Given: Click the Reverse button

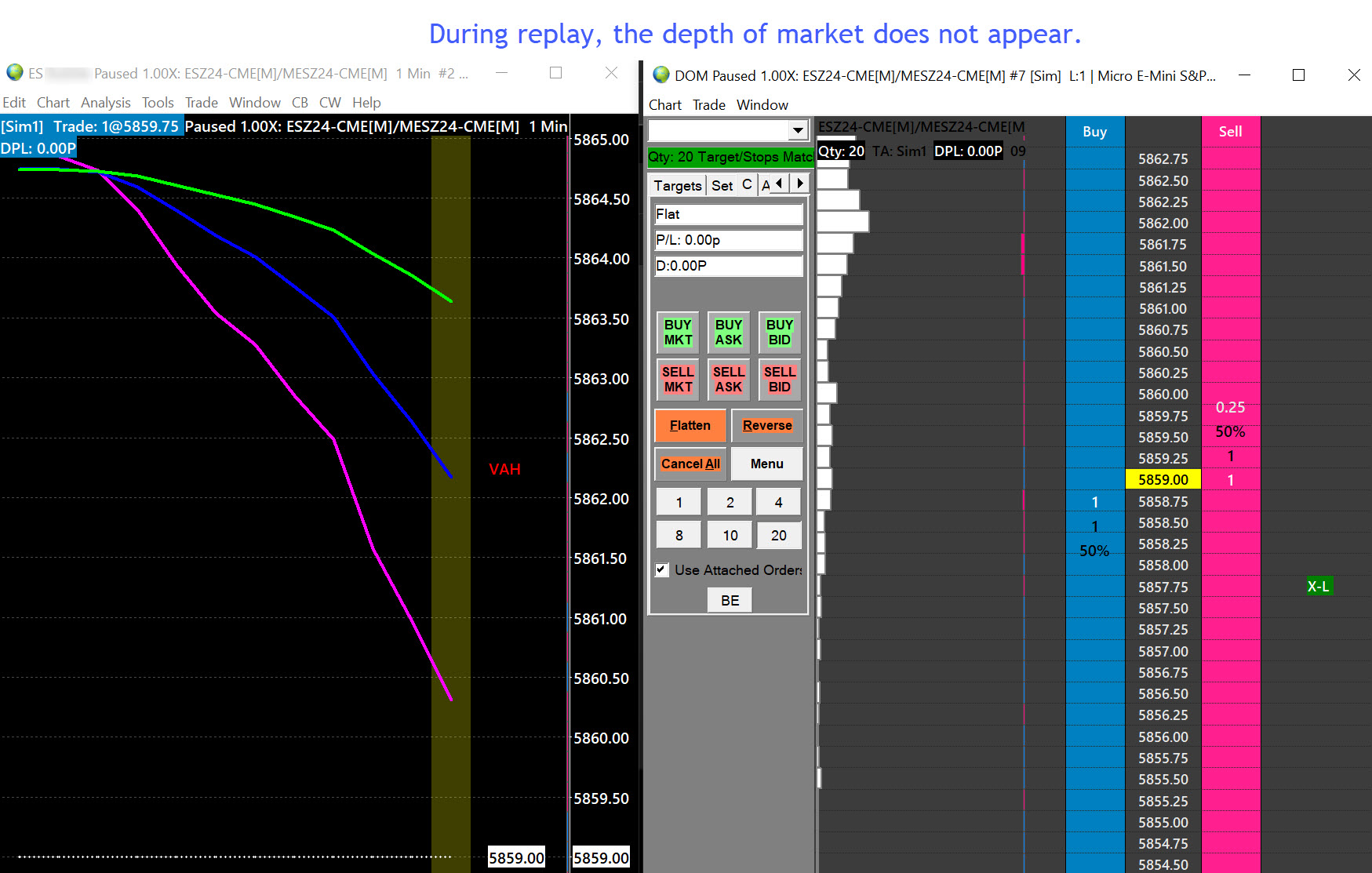Looking at the screenshot, I should coord(767,425).
